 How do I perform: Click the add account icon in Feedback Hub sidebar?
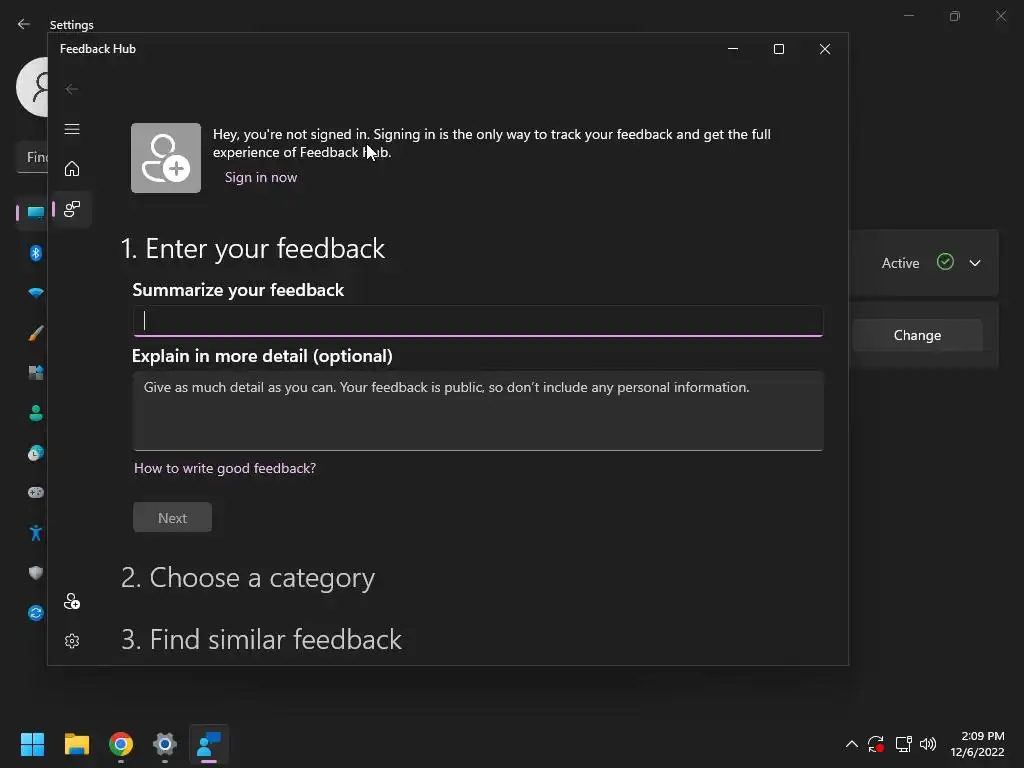(x=72, y=601)
